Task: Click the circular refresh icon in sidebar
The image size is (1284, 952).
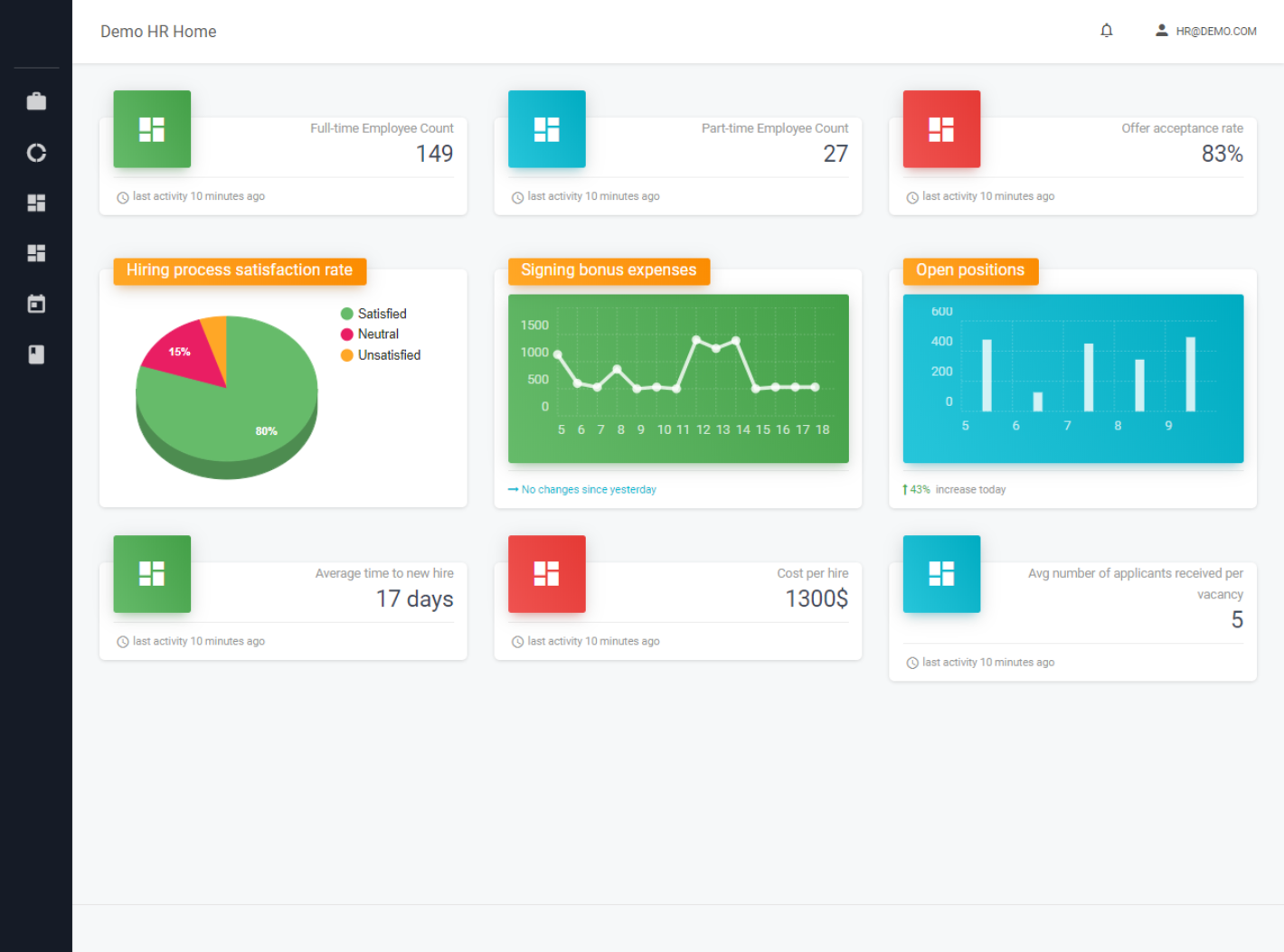Action: (x=36, y=153)
